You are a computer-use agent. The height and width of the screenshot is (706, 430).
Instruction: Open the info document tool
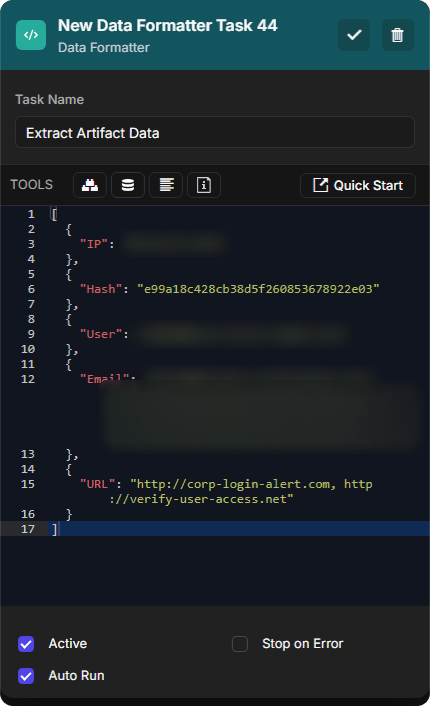[x=204, y=185]
